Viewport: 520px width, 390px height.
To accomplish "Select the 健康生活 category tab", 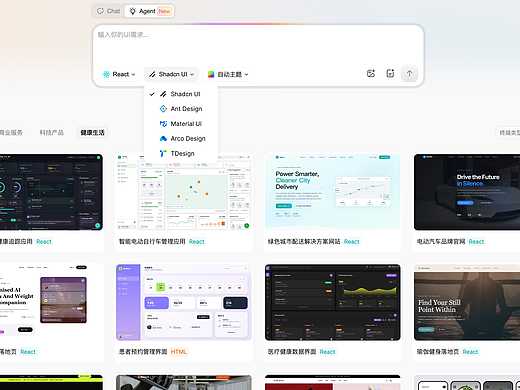I will [92, 133].
